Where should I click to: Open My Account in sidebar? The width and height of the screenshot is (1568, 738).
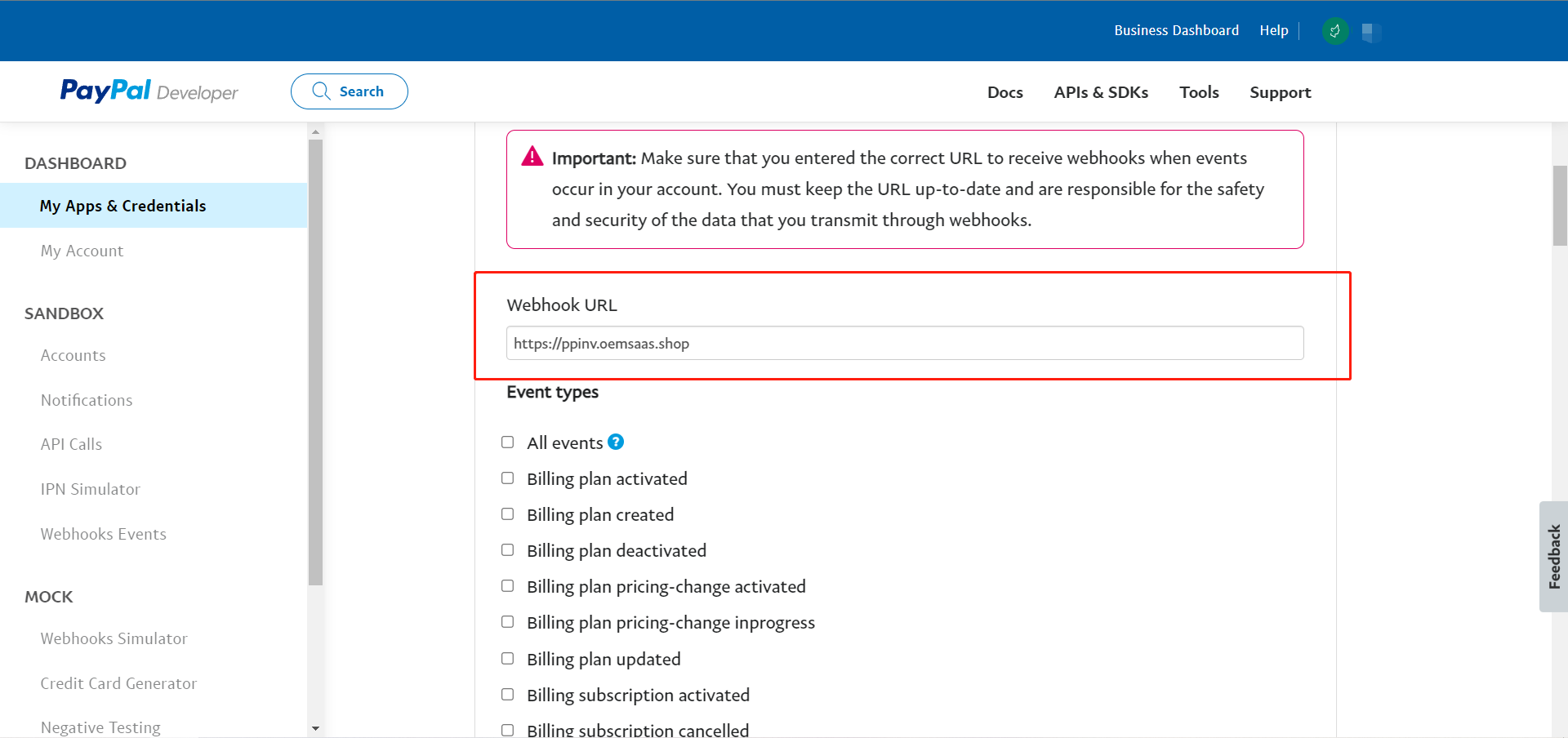pos(82,251)
